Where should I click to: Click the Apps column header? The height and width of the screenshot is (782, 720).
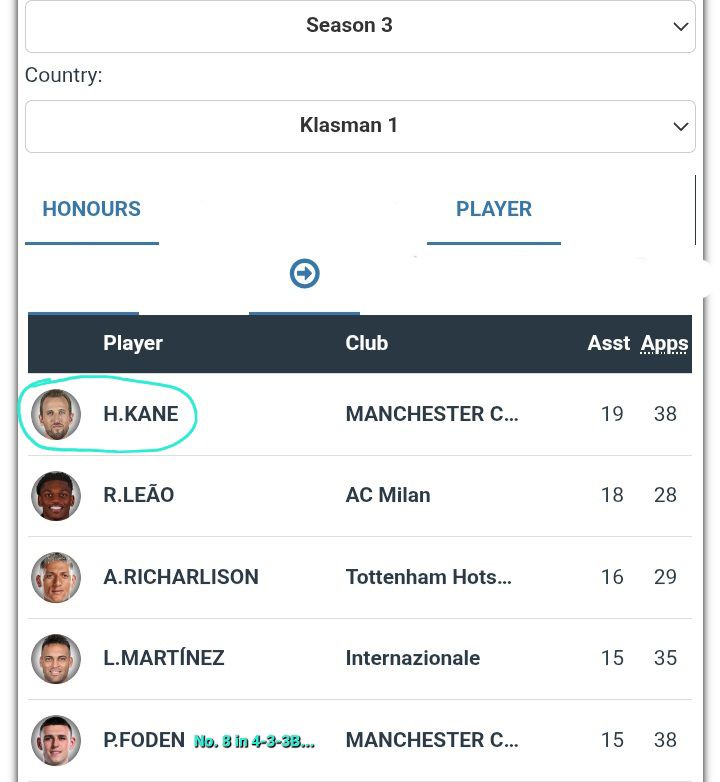(664, 343)
